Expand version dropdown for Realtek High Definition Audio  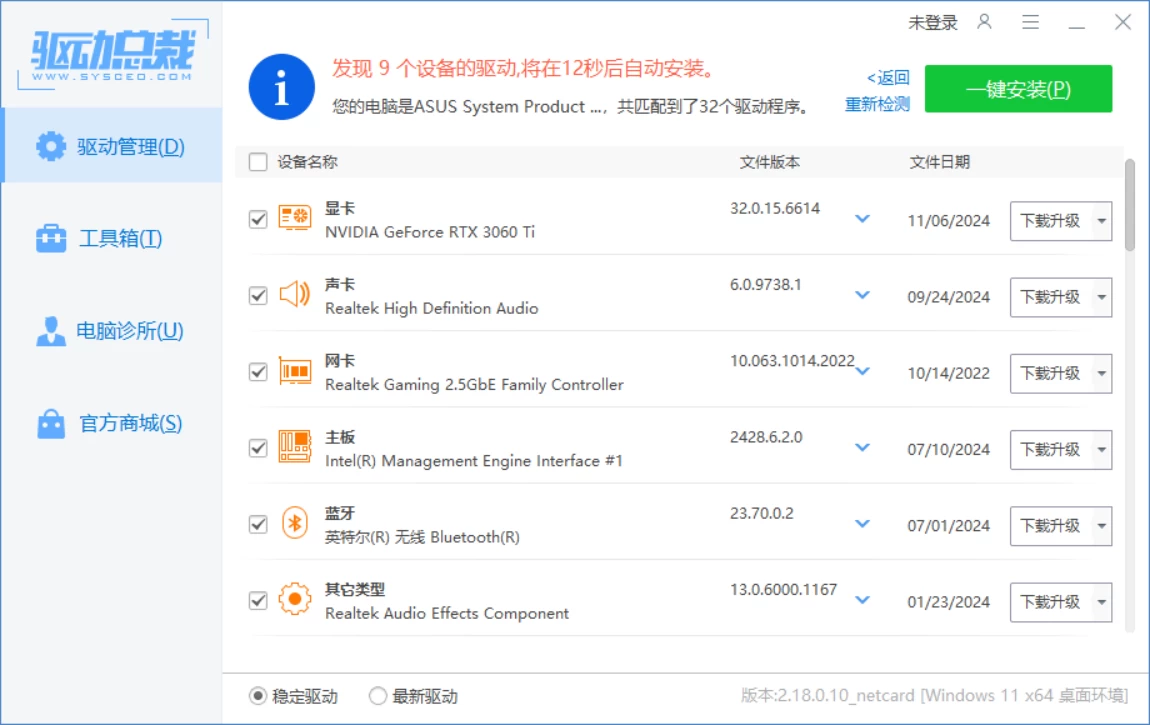862,296
